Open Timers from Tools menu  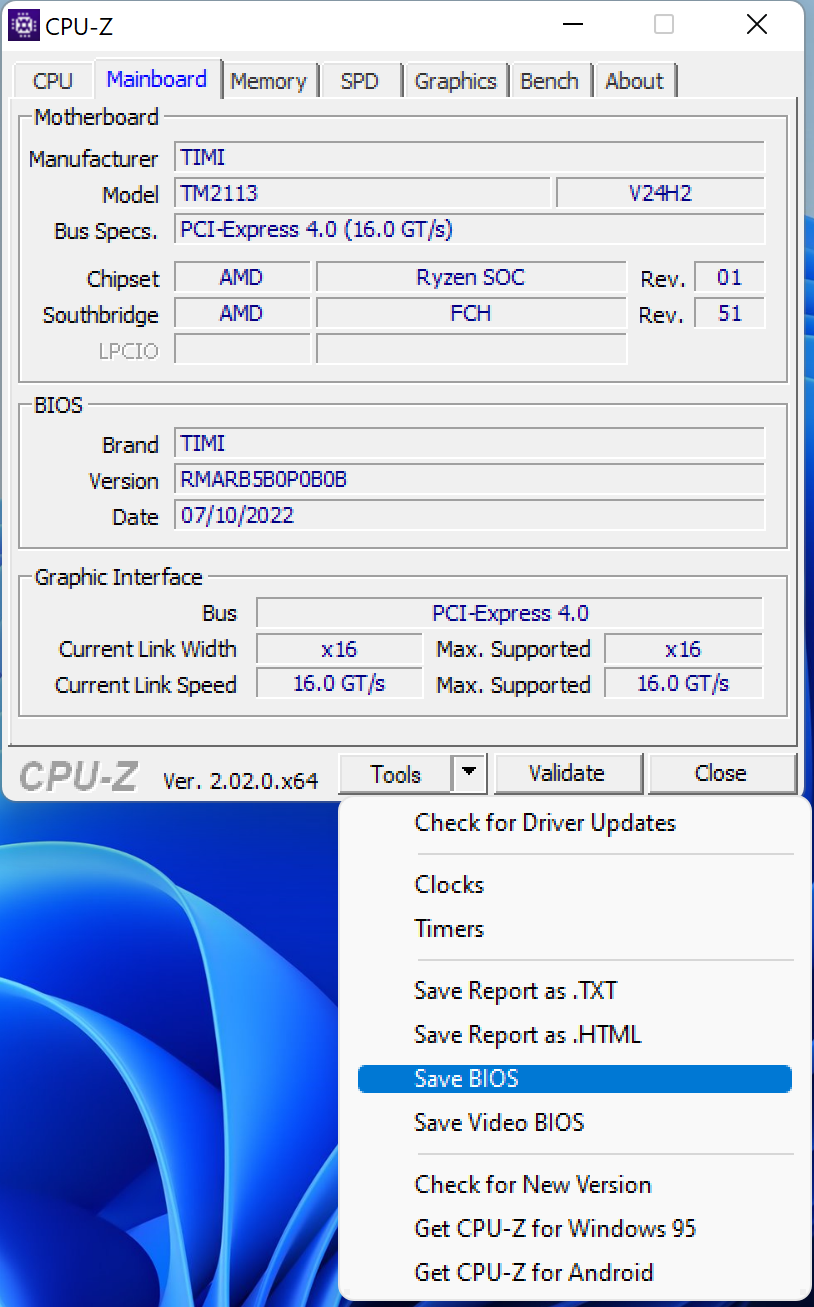[x=575, y=929]
